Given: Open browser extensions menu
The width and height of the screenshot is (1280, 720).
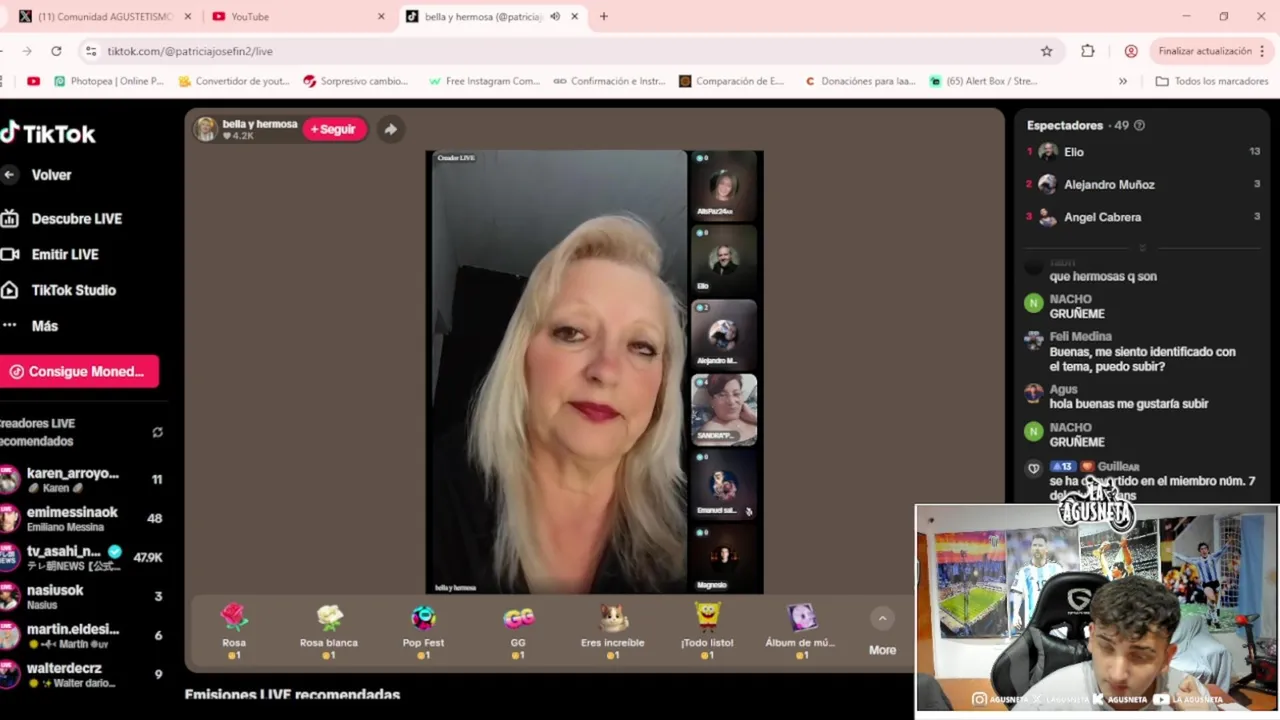Looking at the screenshot, I should (x=1088, y=51).
